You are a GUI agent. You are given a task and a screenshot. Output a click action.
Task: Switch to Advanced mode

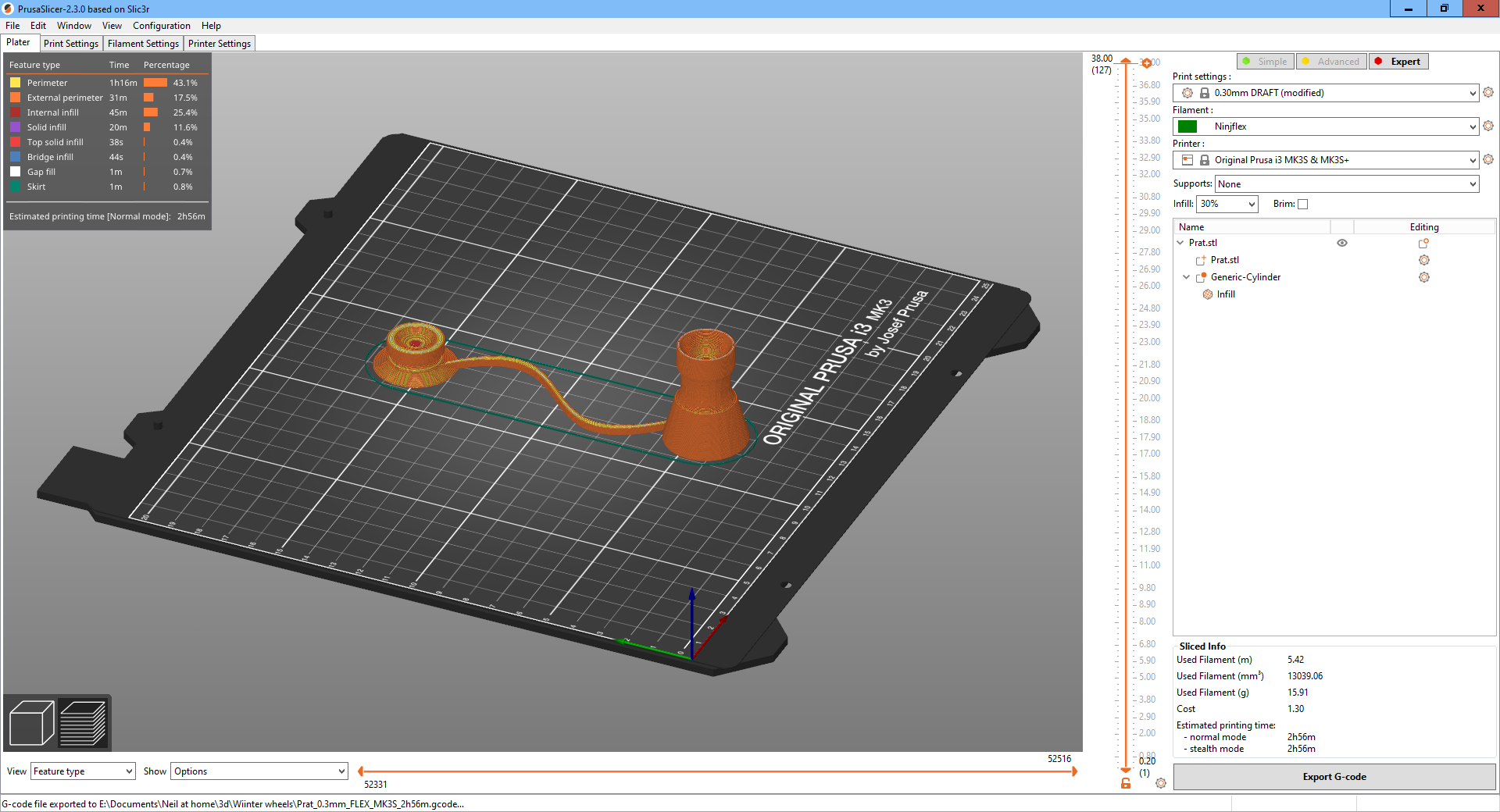click(1331, 62)
